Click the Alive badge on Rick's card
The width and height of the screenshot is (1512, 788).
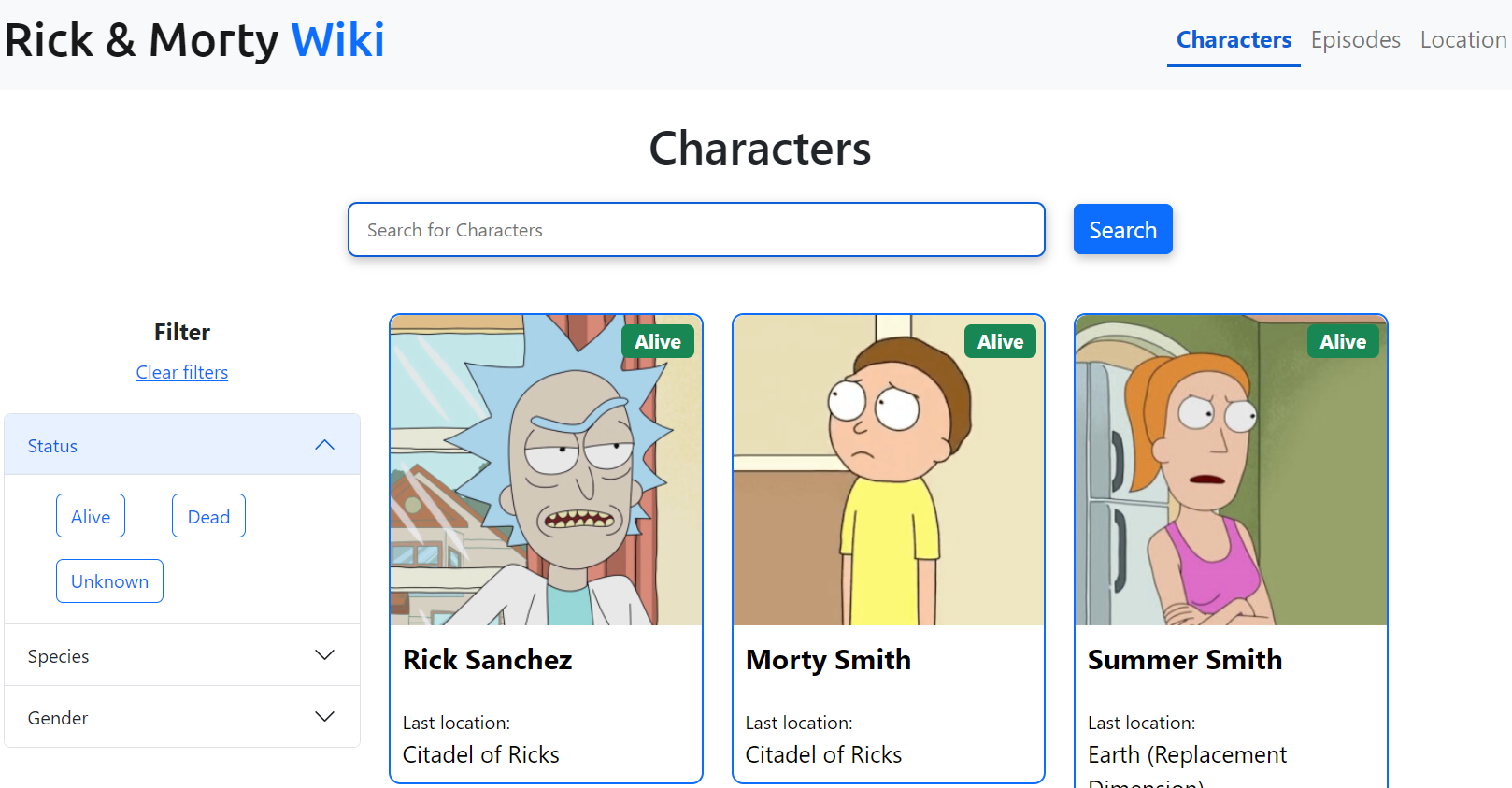click(x=658, y=342)
